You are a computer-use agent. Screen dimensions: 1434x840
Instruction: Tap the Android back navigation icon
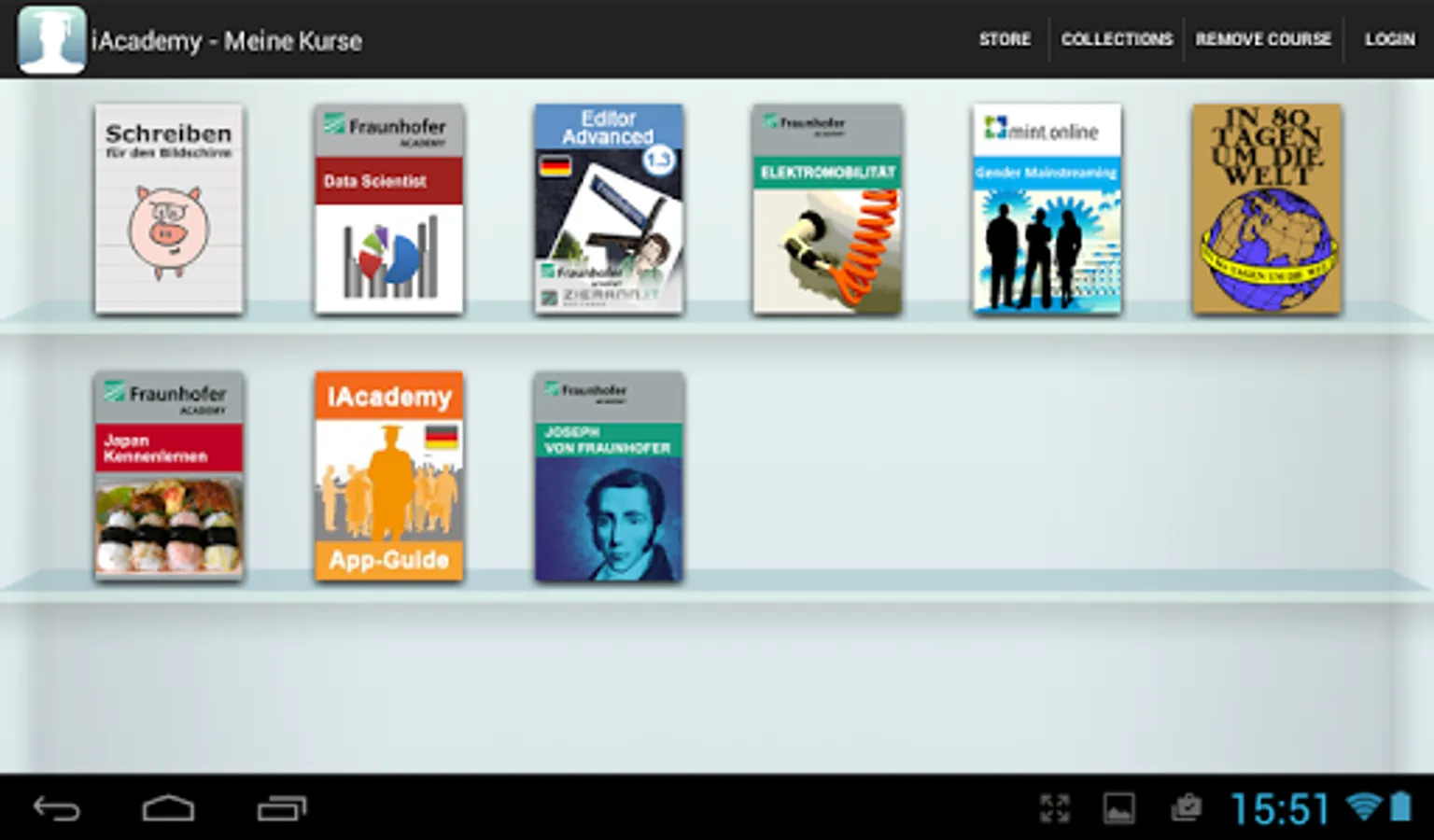pos(57,808)
